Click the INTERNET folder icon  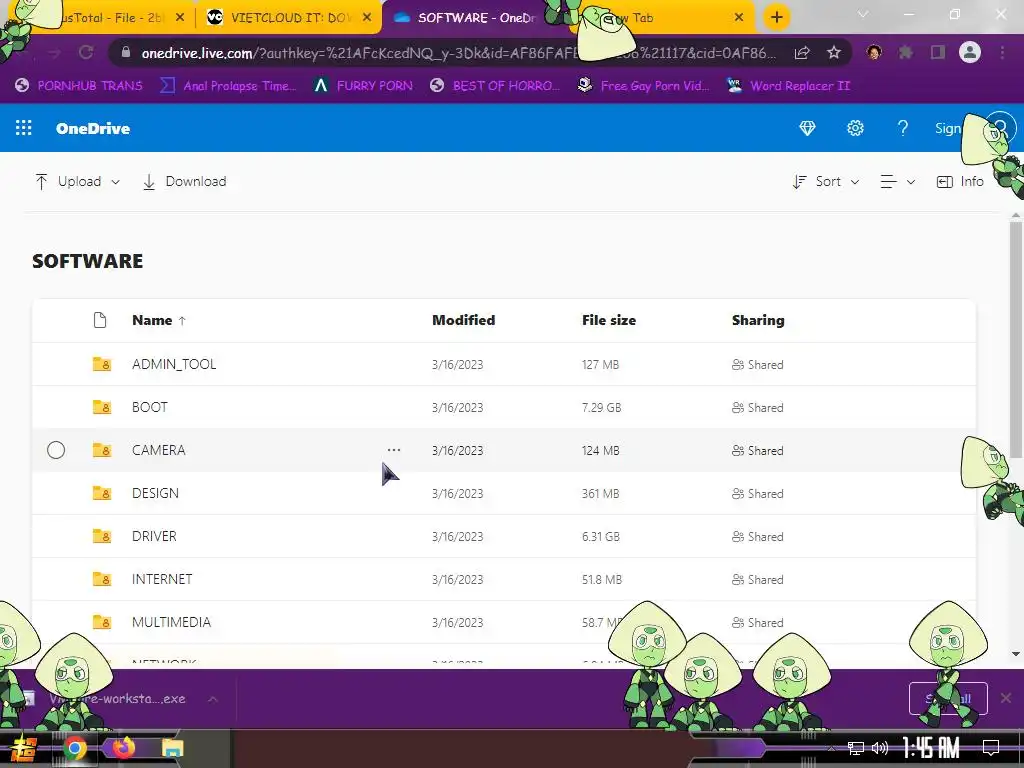(x=101, y=579)
